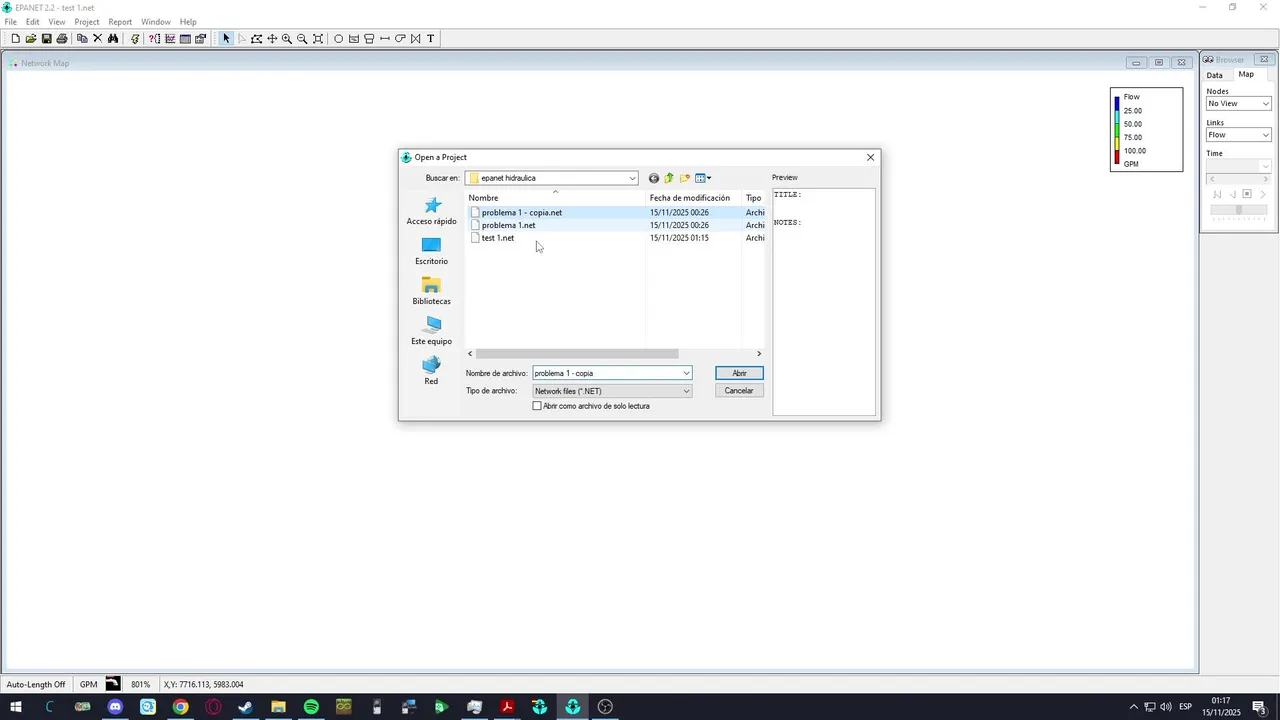Select the Add Label text tool
The height and width of the screenshot is (720, 1280).
[431, 39]
